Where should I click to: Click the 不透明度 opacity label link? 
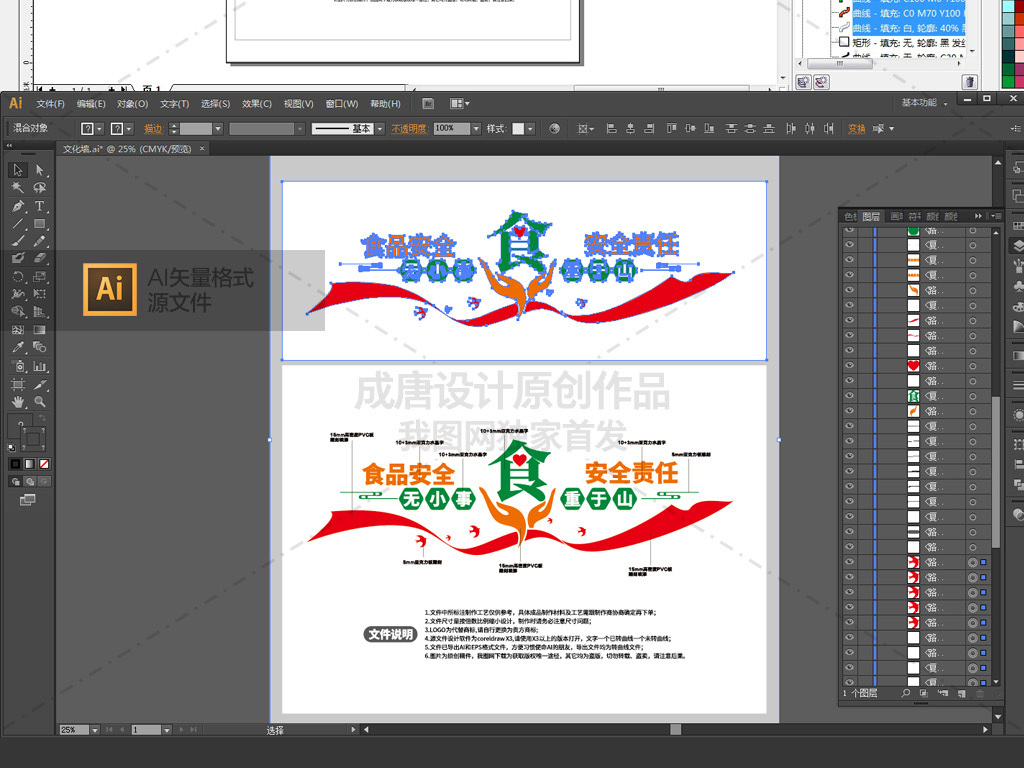408,129
